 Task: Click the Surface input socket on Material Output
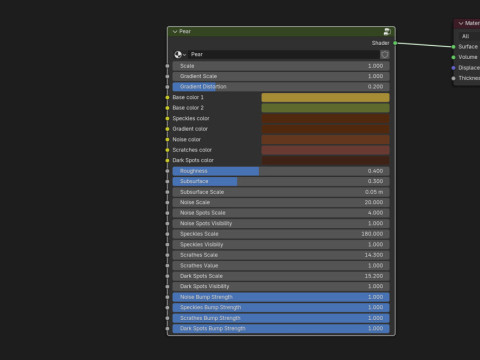point(453,47)
